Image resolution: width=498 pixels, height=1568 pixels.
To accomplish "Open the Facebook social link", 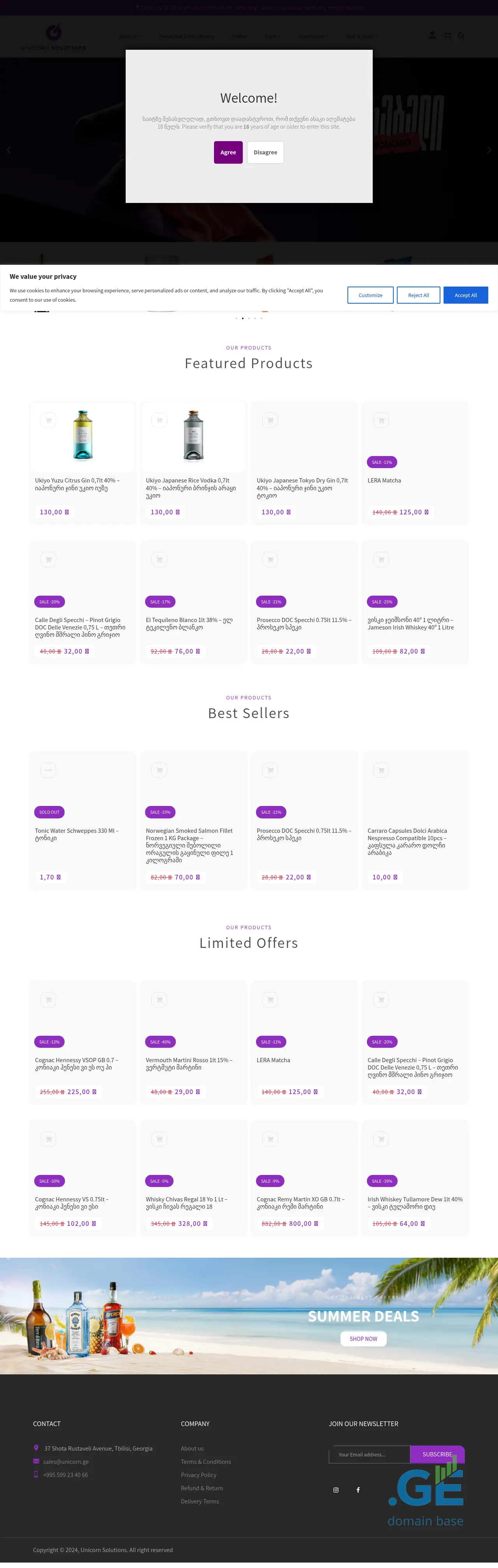I will 358,1489.
